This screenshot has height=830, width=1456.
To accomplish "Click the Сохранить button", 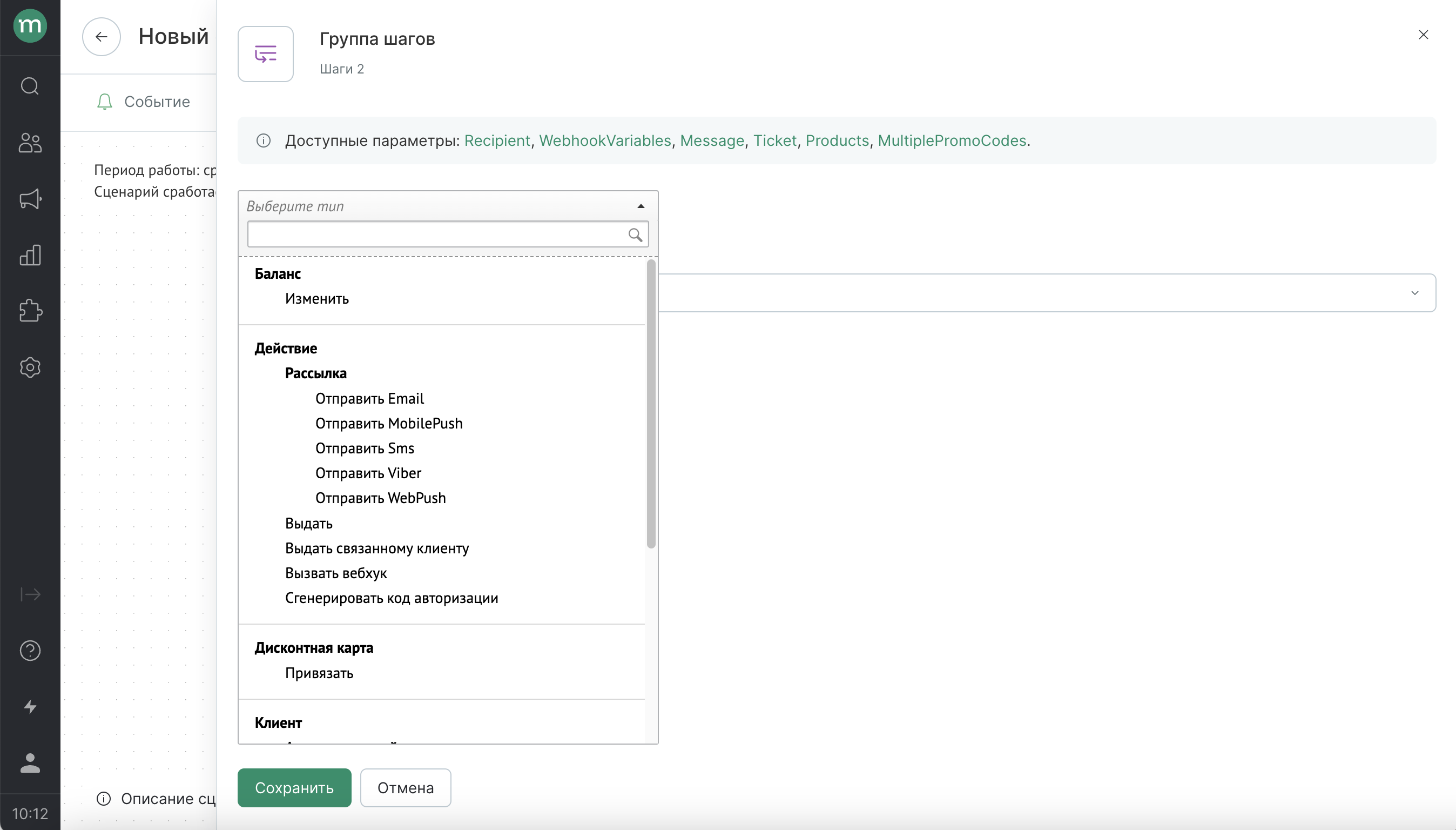I will pyautogui.click(x=294, y=788).
